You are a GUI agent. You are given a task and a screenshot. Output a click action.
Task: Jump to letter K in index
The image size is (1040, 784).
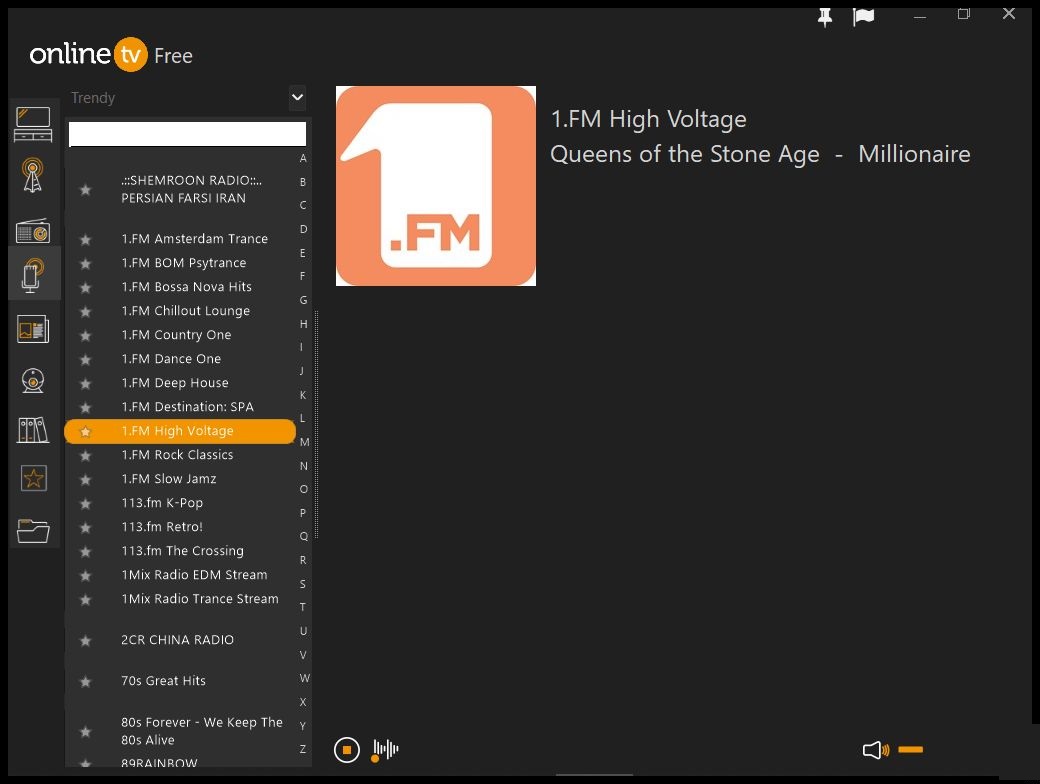coord(303,395)
